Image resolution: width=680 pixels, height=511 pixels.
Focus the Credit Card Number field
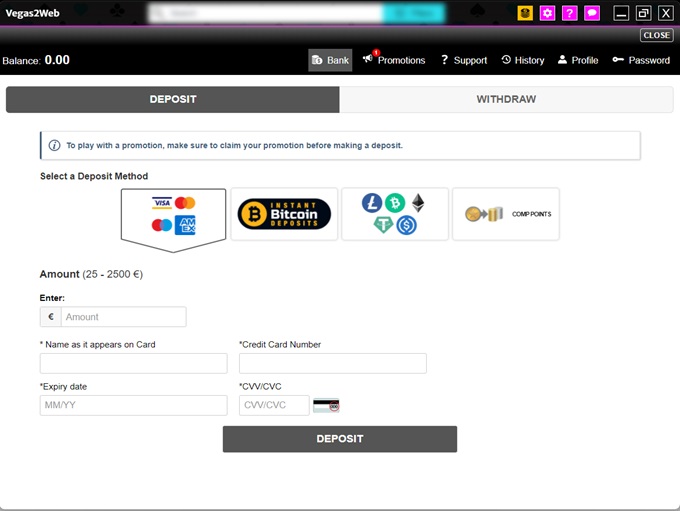[332, 363]
